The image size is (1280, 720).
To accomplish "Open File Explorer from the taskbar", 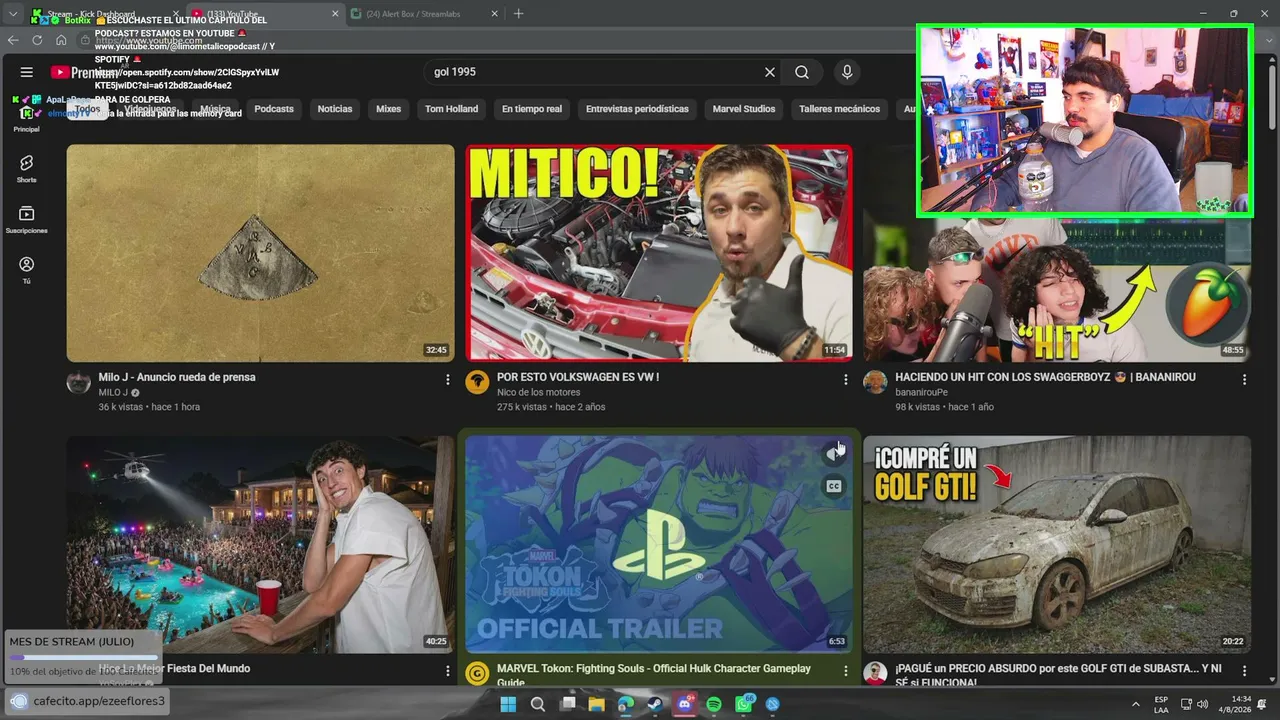I will tap(597, 704).
